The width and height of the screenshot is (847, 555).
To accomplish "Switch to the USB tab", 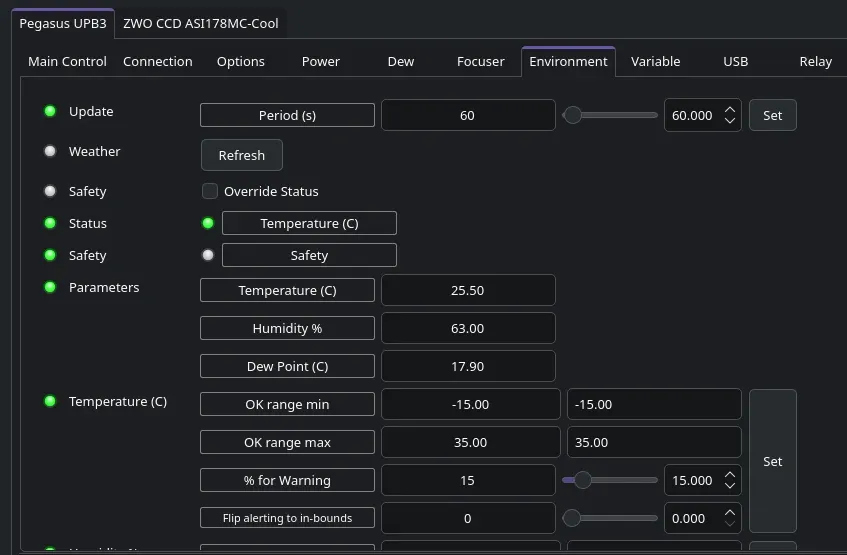I will pos(736,62).
